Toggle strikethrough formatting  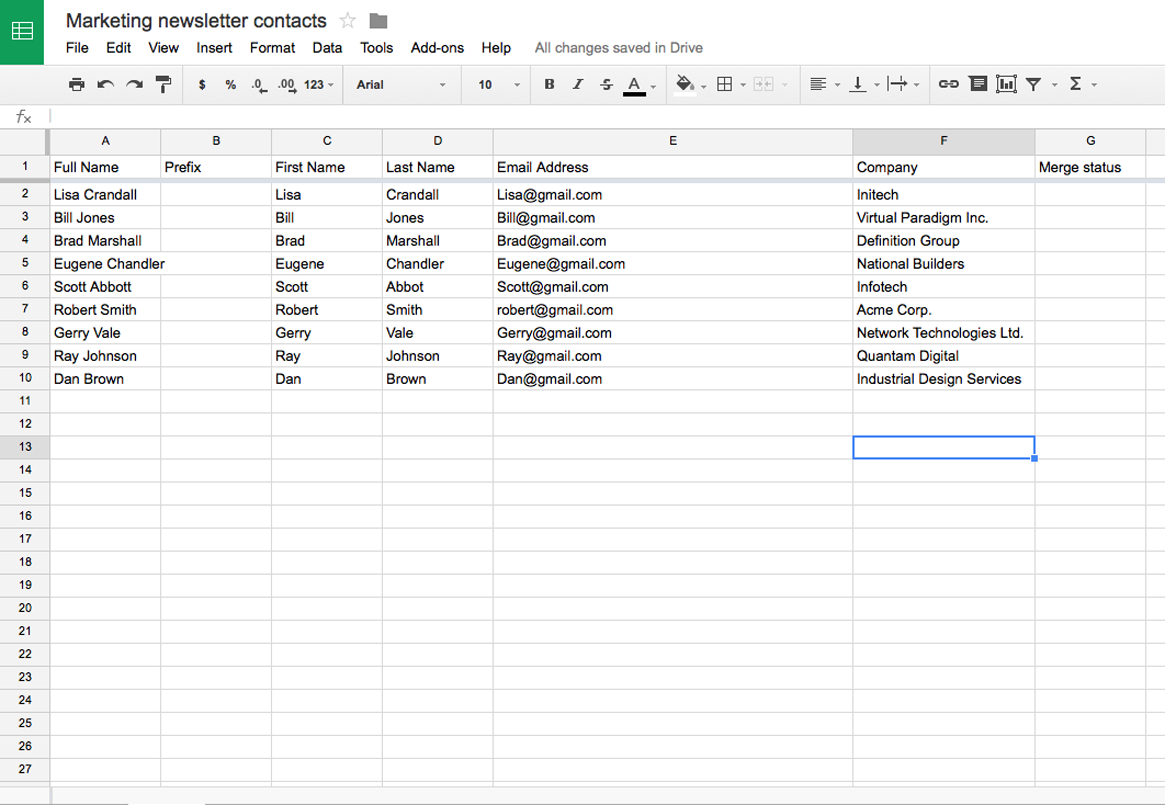click(606, 84)
